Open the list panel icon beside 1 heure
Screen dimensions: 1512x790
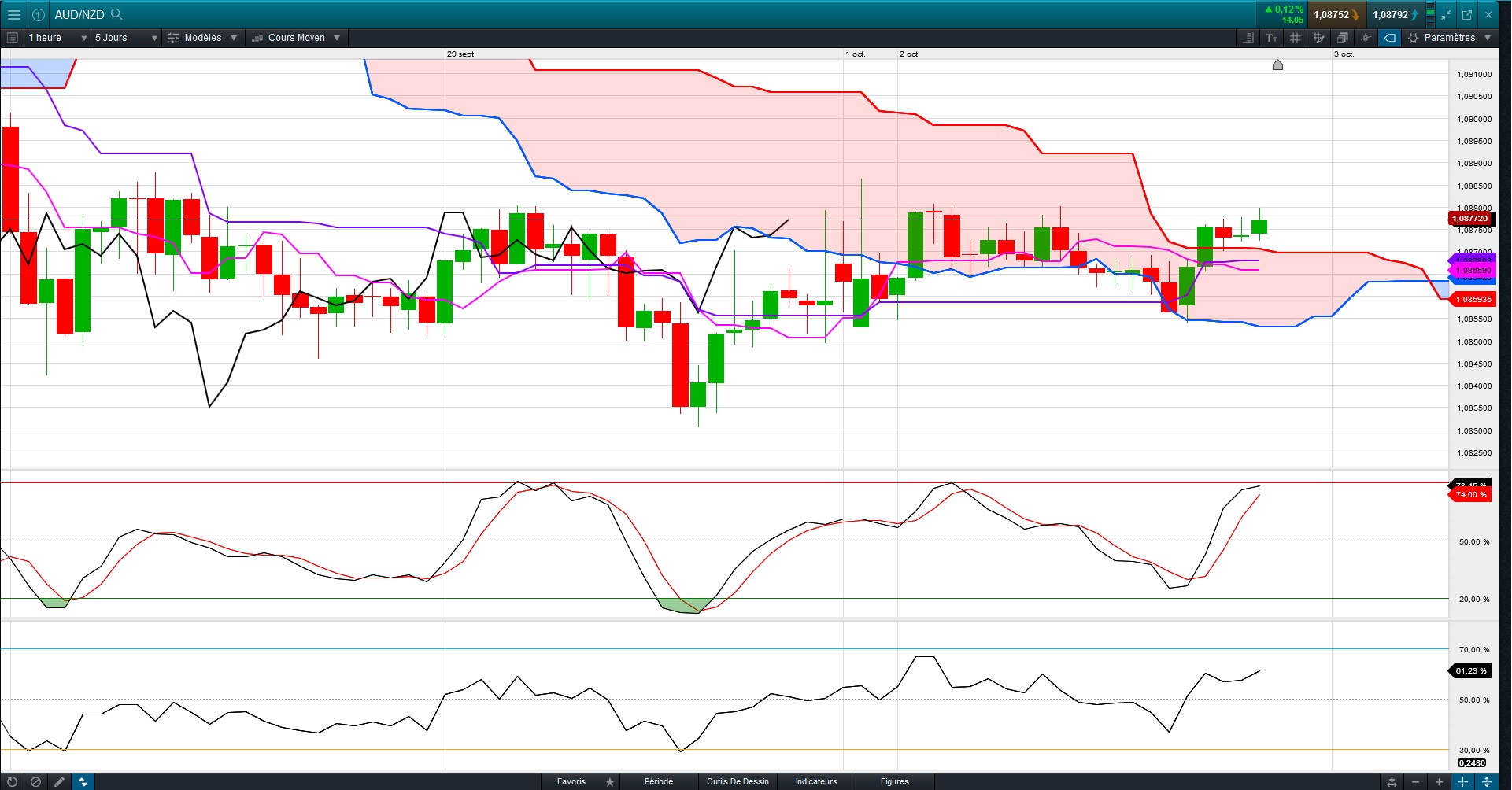12,38
